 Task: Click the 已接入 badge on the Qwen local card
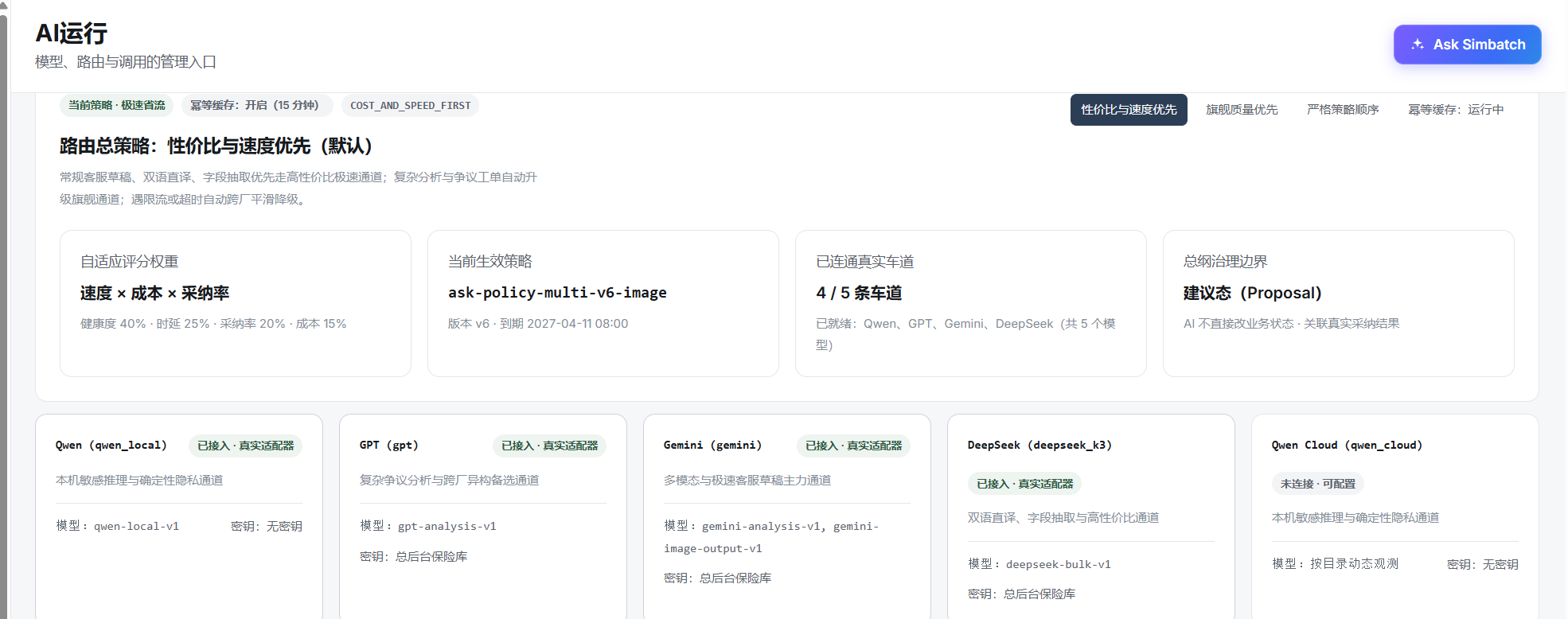pyautogui.click(x=245, y=446)
